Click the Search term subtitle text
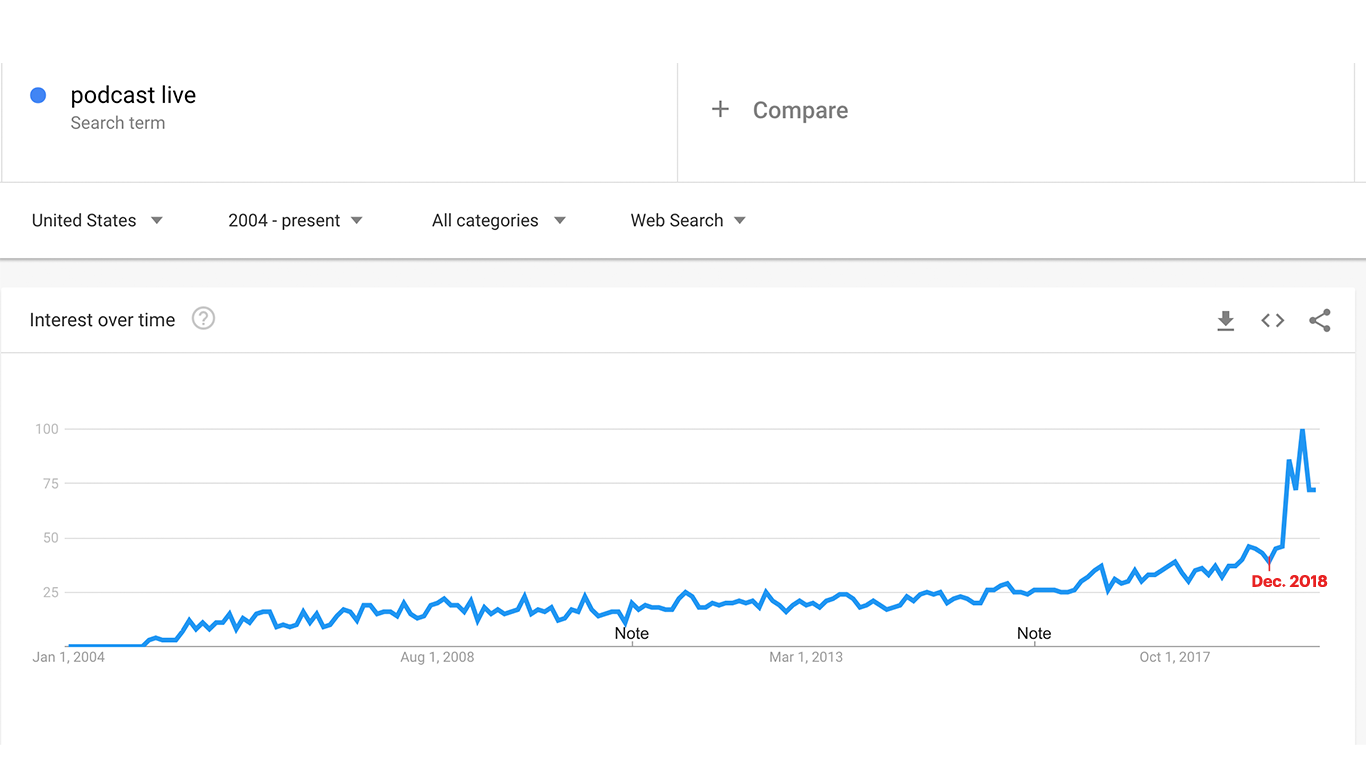 (118, 123)
